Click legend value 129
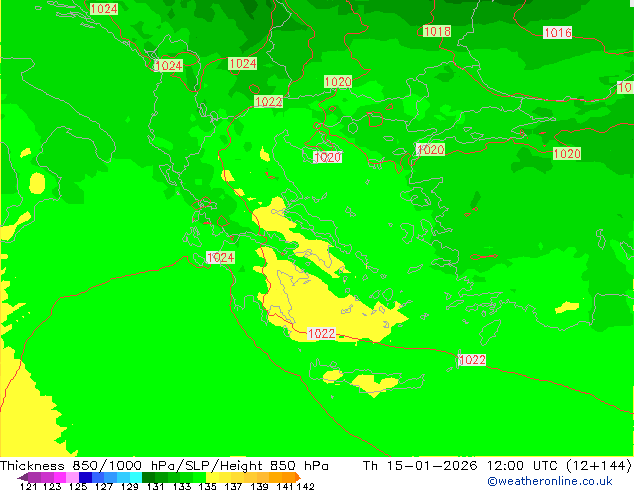Image resolution: width=634 pixels, height=490 pixels. pyautogui.click(x=130, y=486)
